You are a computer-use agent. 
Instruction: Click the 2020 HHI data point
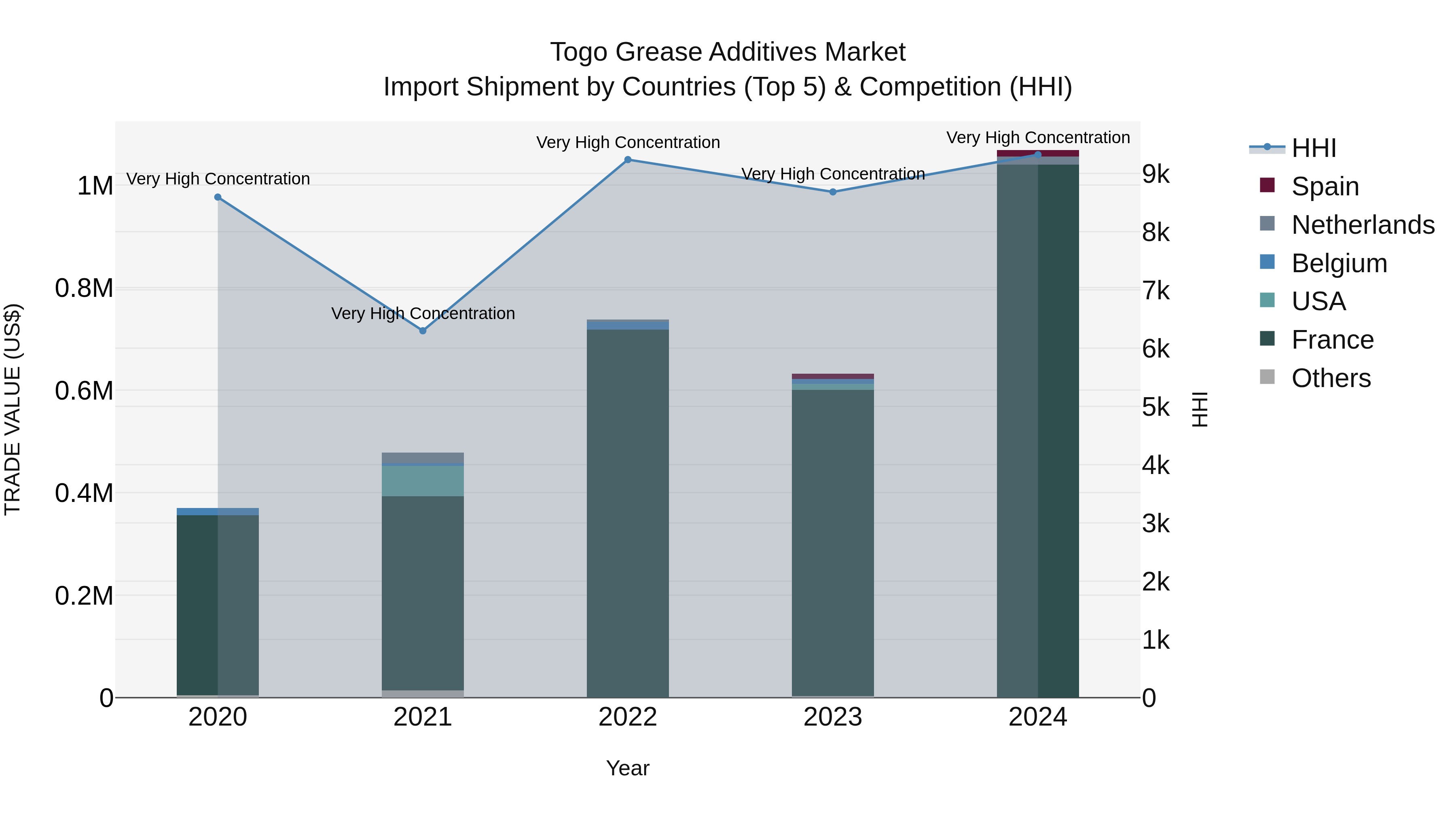218,197
